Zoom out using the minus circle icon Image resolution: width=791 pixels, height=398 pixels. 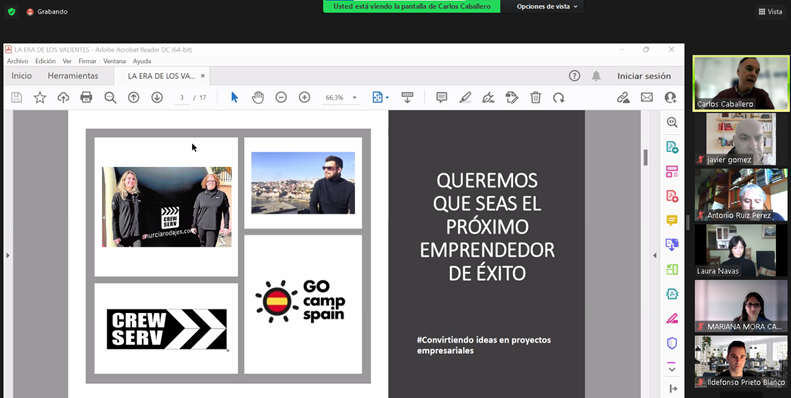[281, 97]
